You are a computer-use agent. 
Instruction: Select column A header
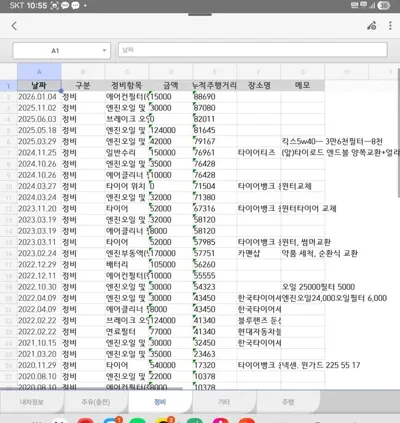point(39,72)
